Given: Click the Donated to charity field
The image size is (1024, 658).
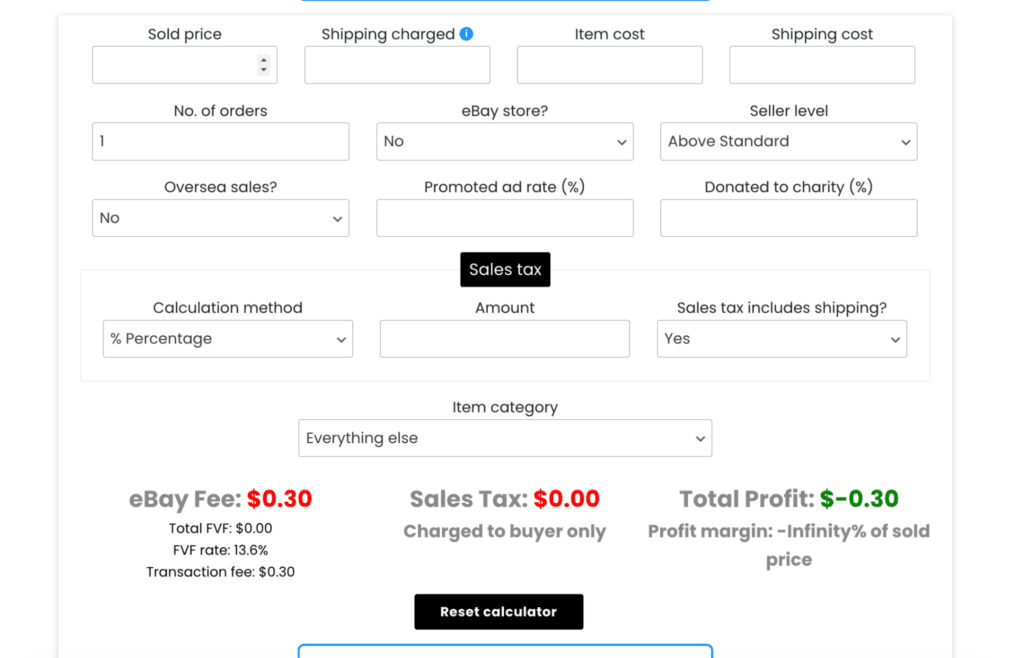Looking at the screenshot, I should pyautogui.click(x=788, y=217).
